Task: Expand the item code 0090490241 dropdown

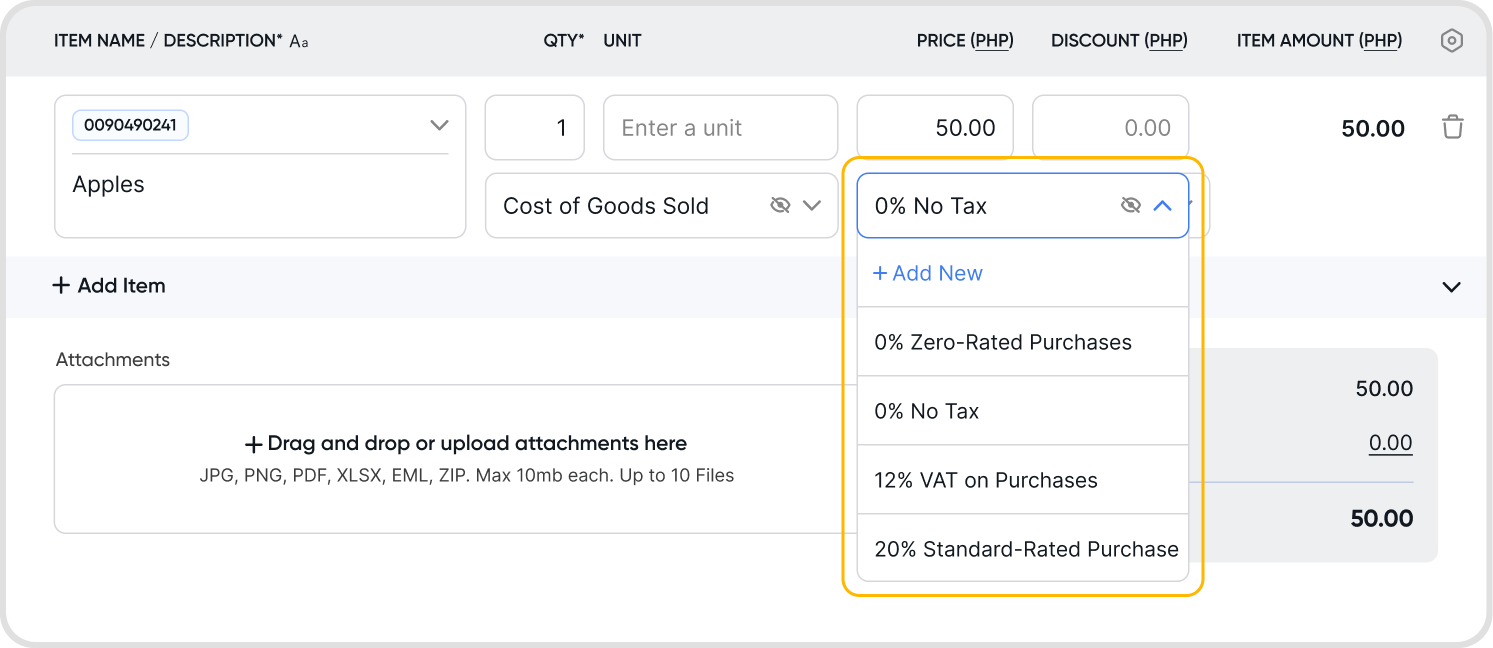Action: [x=438, y=126]
